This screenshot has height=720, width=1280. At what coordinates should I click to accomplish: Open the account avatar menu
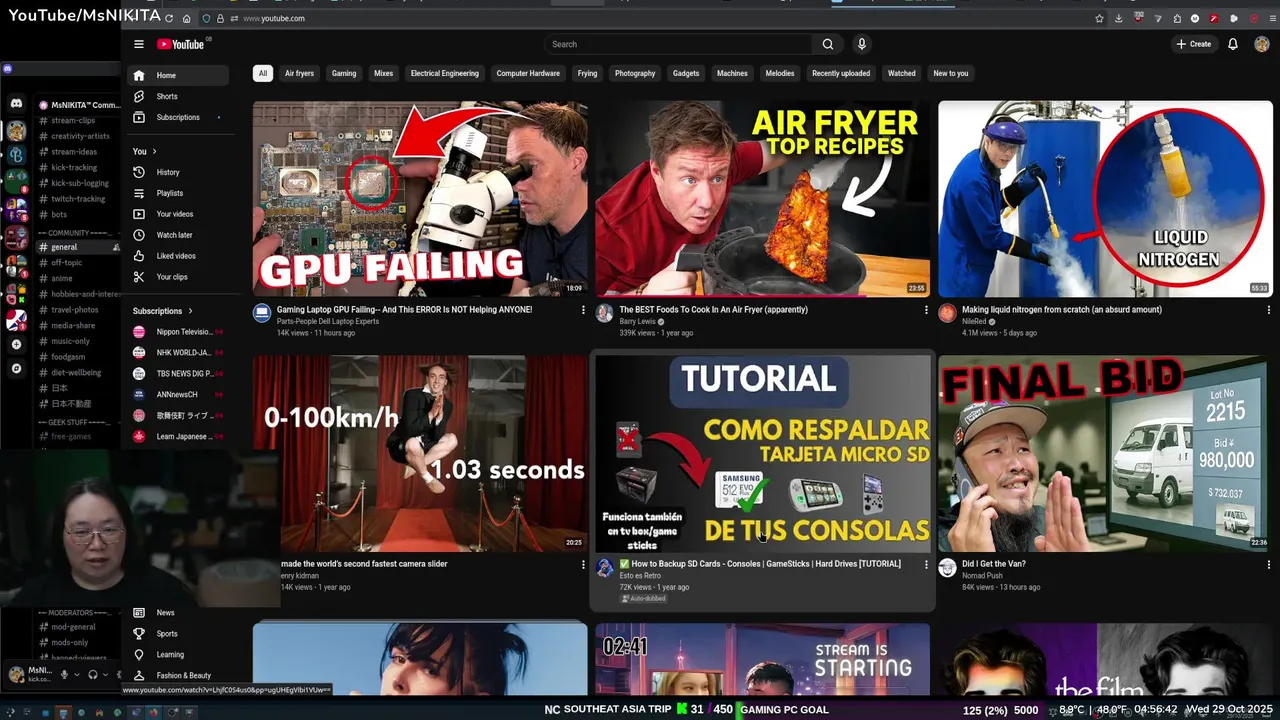pyautogui.click(x=1262, y=44)
